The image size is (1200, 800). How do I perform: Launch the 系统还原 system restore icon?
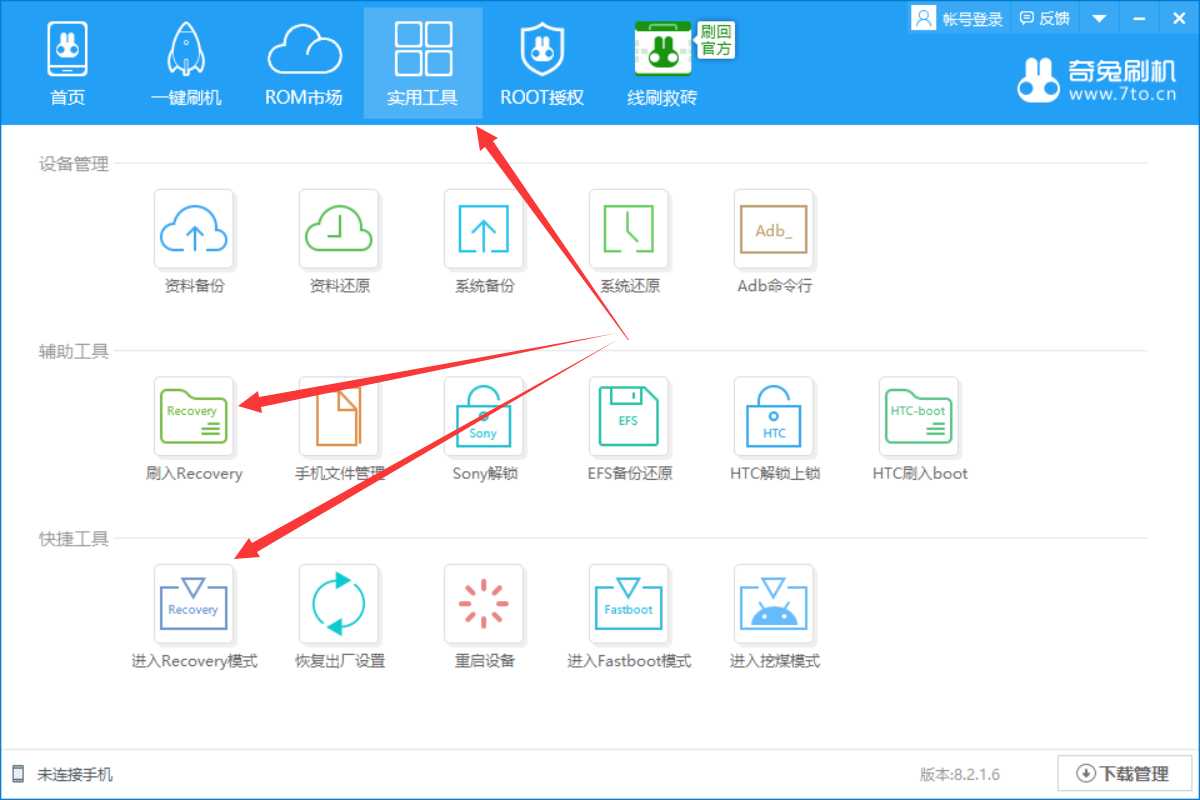point(629,229)
